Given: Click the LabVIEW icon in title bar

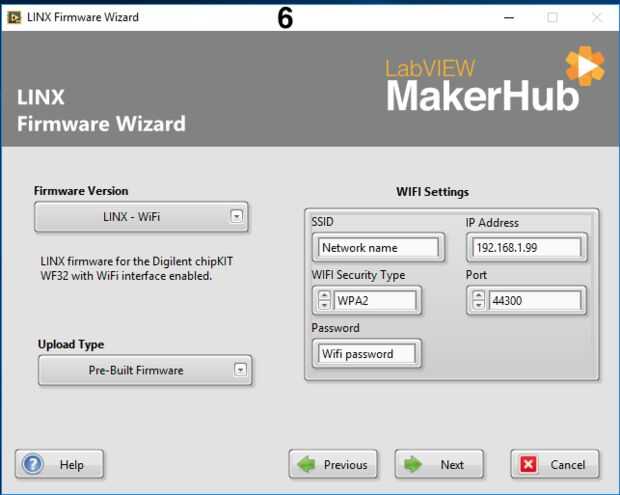Looking at the screenshot, I should [x=14, y=17].
